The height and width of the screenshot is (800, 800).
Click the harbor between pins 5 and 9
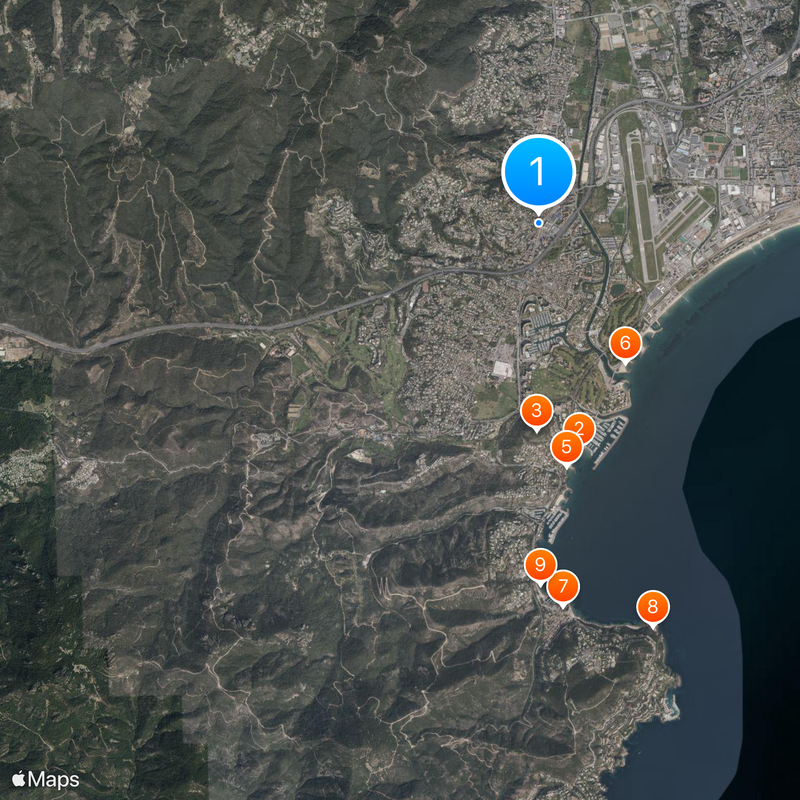[556, 521]
